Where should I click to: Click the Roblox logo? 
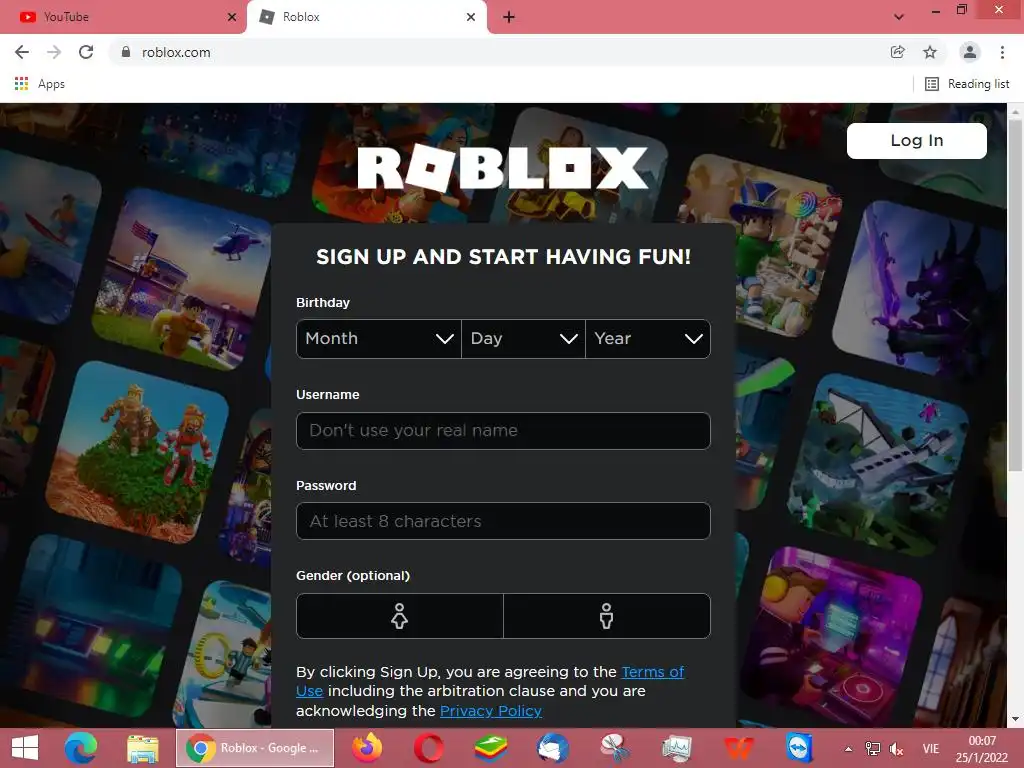click(x=503, y=168)
